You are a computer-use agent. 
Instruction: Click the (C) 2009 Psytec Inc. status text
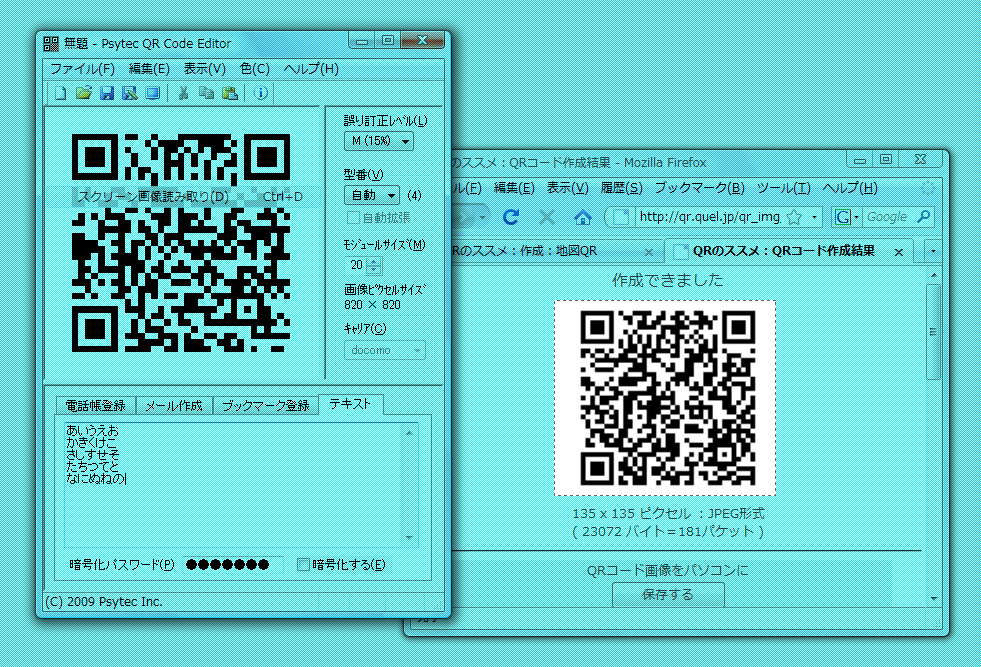[x=104, y=601]
